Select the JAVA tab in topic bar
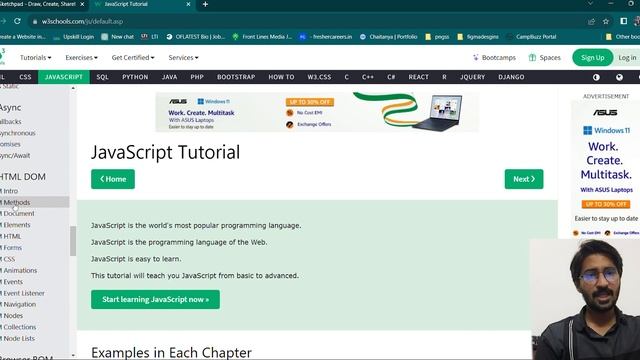640x360 pixels. [x=169, y=77]
